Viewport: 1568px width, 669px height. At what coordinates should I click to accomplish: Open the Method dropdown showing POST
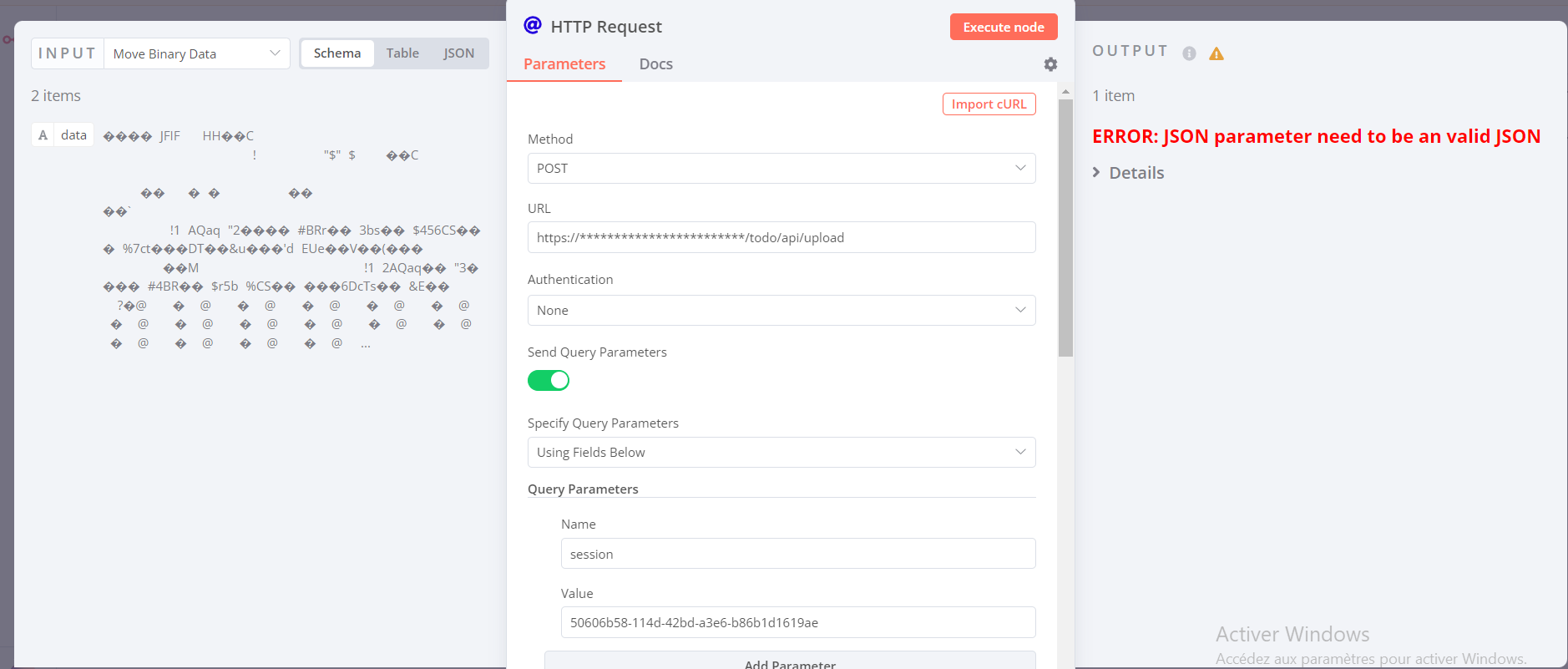coord(781,169)
